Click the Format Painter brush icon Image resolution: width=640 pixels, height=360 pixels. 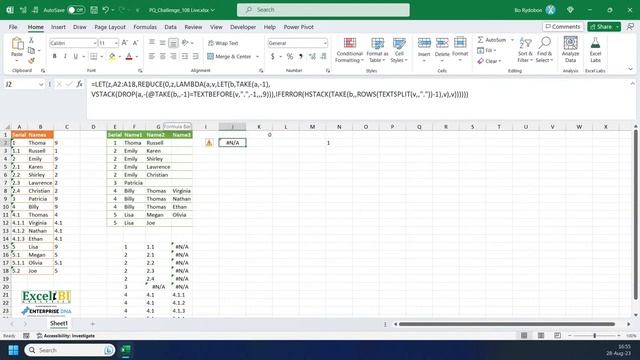31,60
